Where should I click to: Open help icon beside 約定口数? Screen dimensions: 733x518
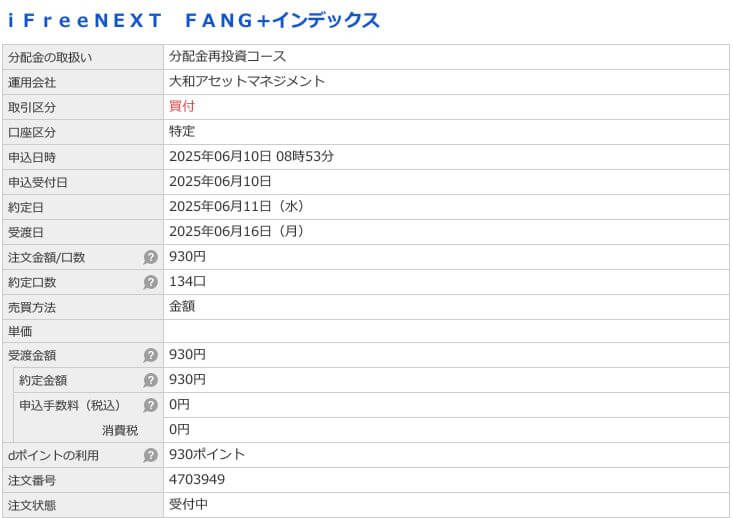point(151,282)
